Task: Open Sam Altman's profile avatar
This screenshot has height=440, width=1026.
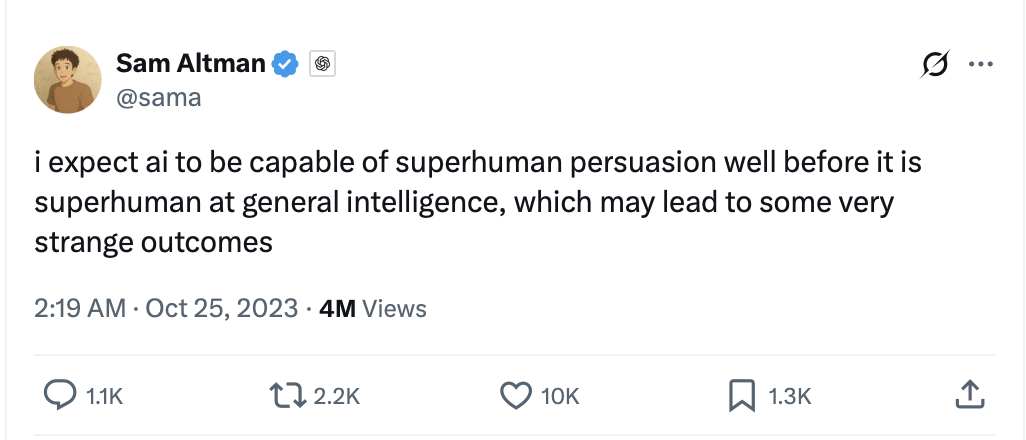Action: 67,79
